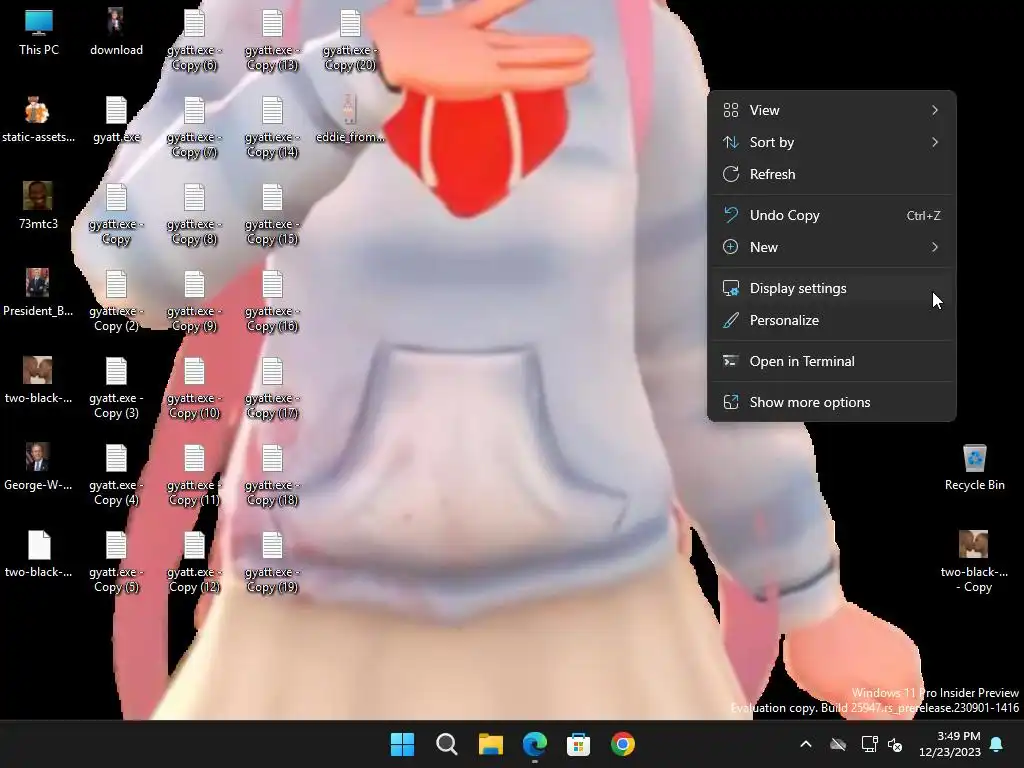This screenshot has height=768, width=1024.
Task: Open the OneDrive tray icon
Action: tap(838, 744)
